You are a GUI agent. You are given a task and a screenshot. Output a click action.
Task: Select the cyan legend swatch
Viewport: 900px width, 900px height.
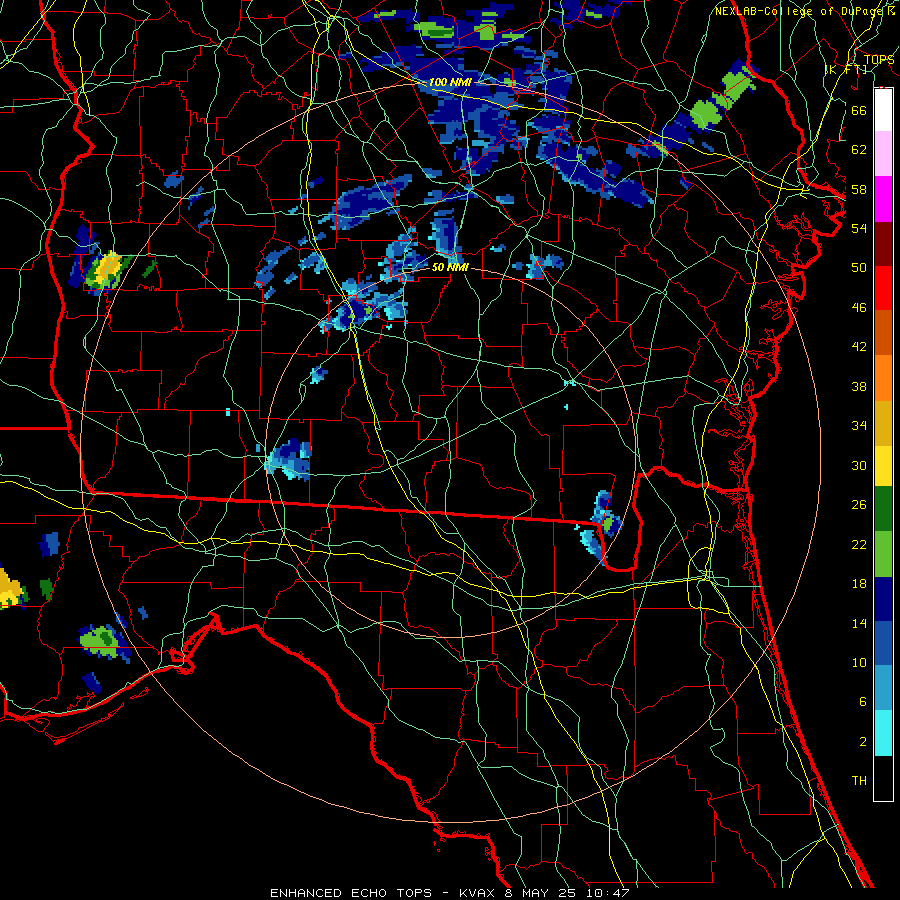[x=883, y=733]
